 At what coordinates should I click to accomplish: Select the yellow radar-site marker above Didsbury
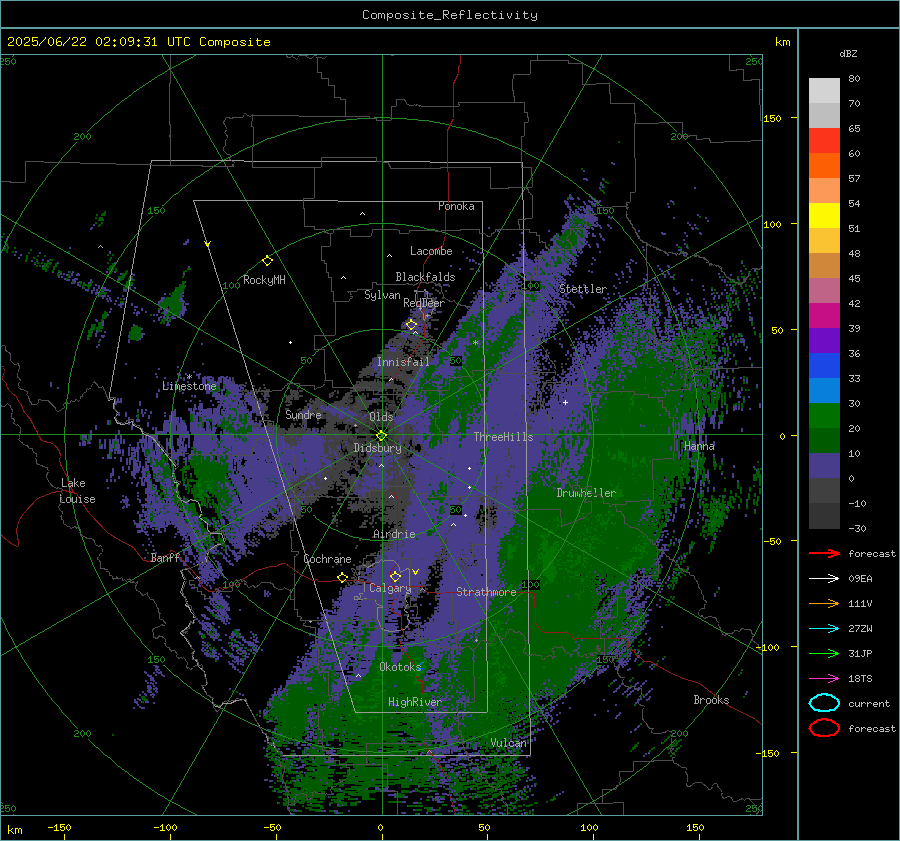(381, 436)
